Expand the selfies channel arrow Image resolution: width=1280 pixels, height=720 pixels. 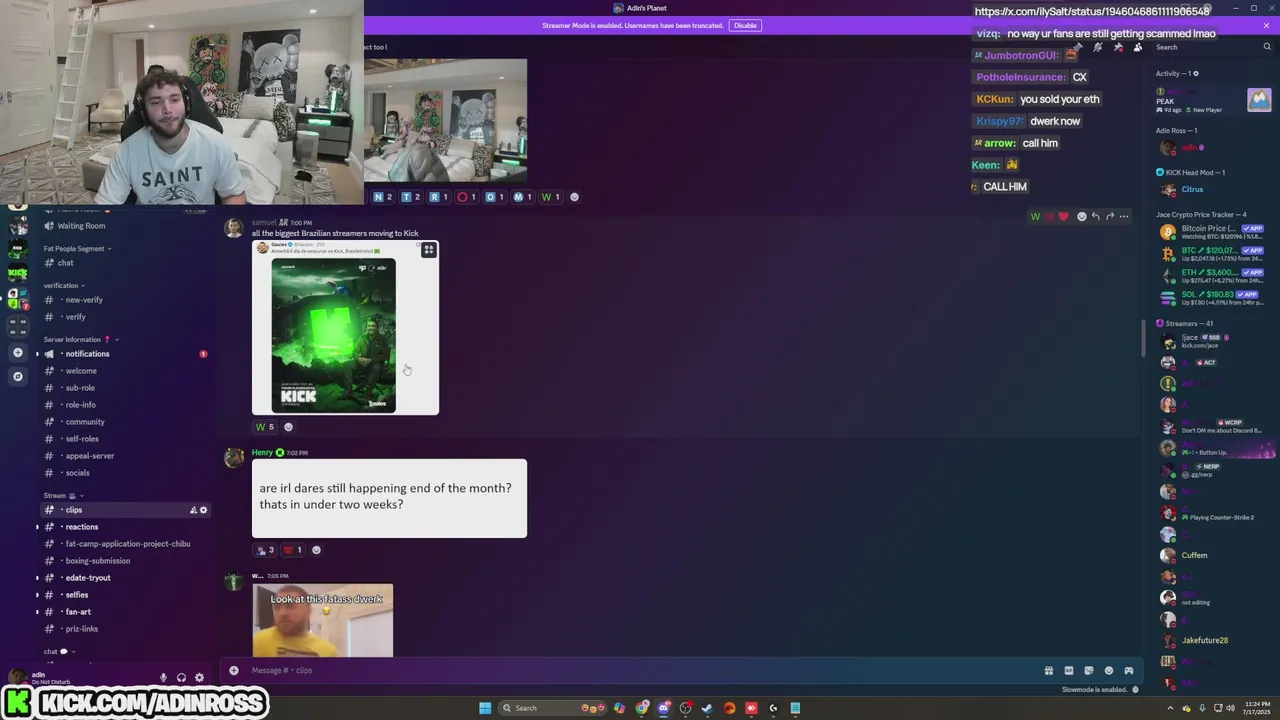[38, 595]
